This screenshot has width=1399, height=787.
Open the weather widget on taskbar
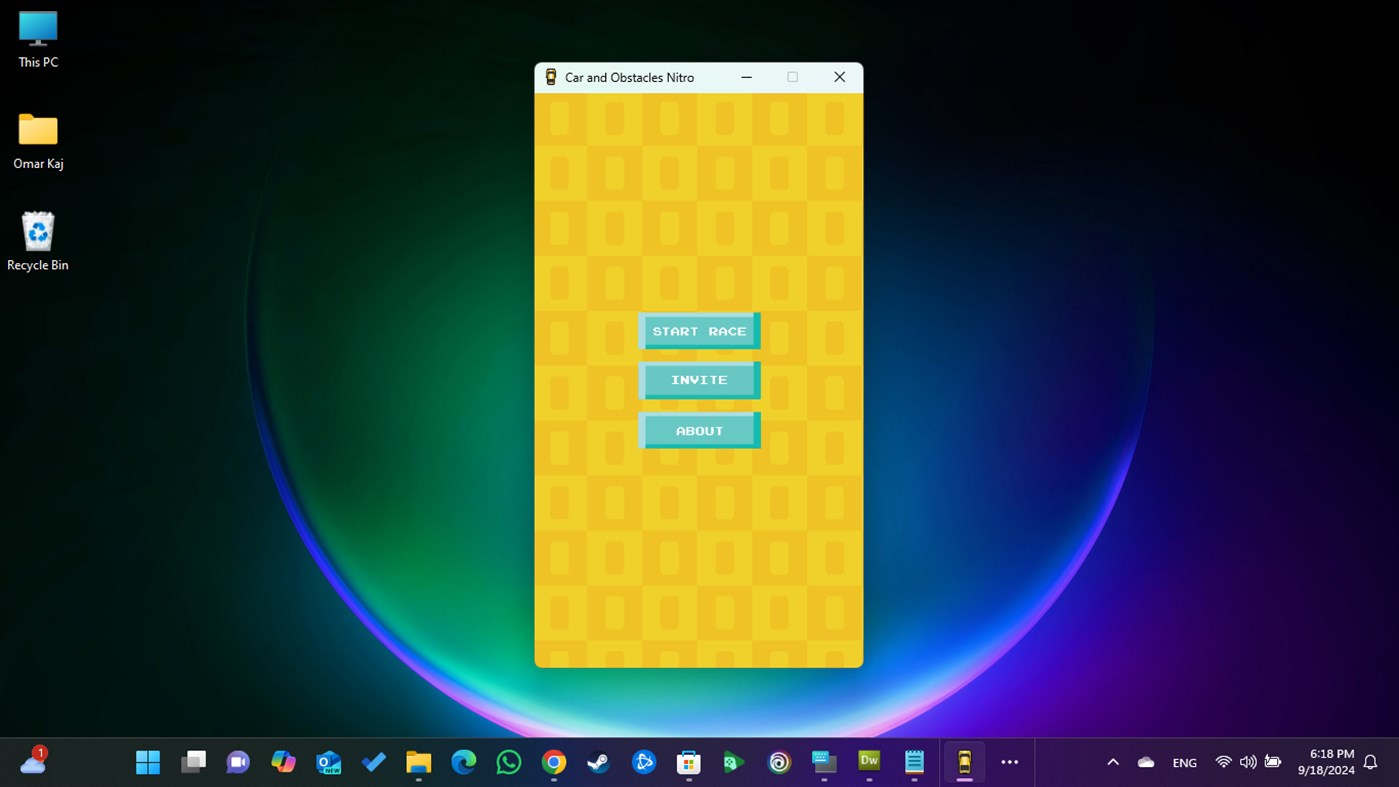[x=33, y=762]
